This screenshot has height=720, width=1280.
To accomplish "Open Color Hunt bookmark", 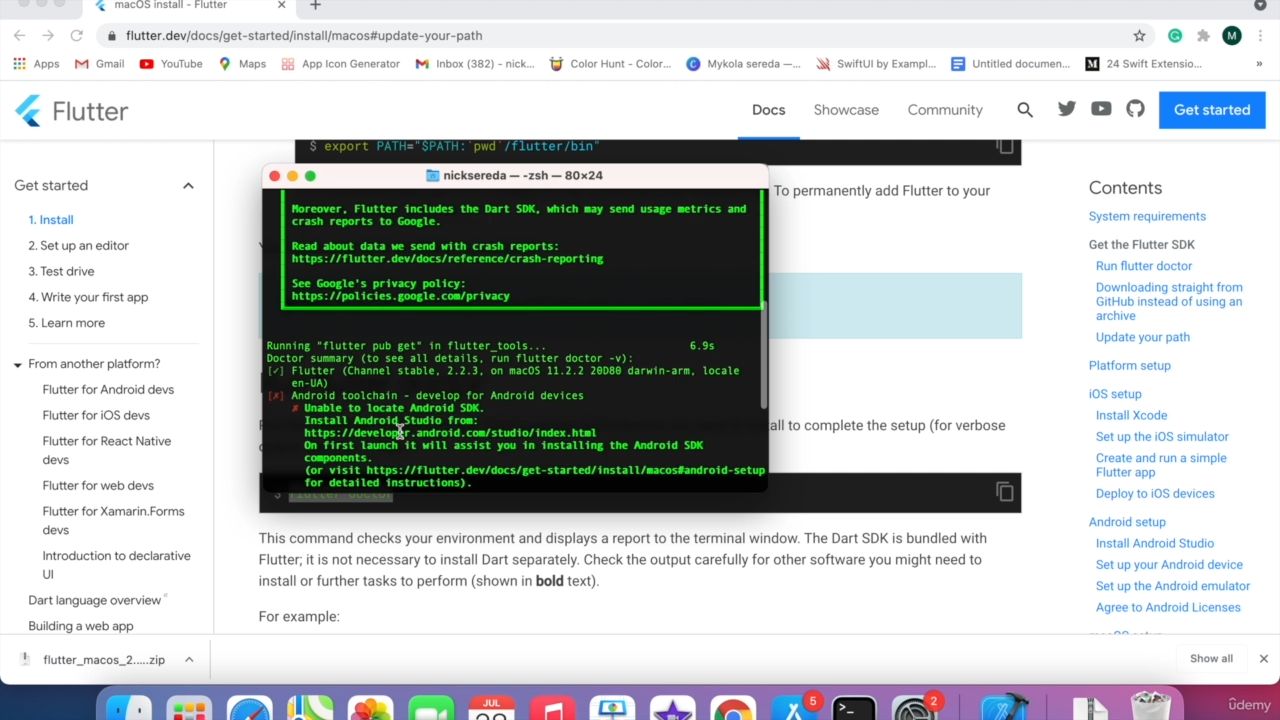I will (611, 64).
